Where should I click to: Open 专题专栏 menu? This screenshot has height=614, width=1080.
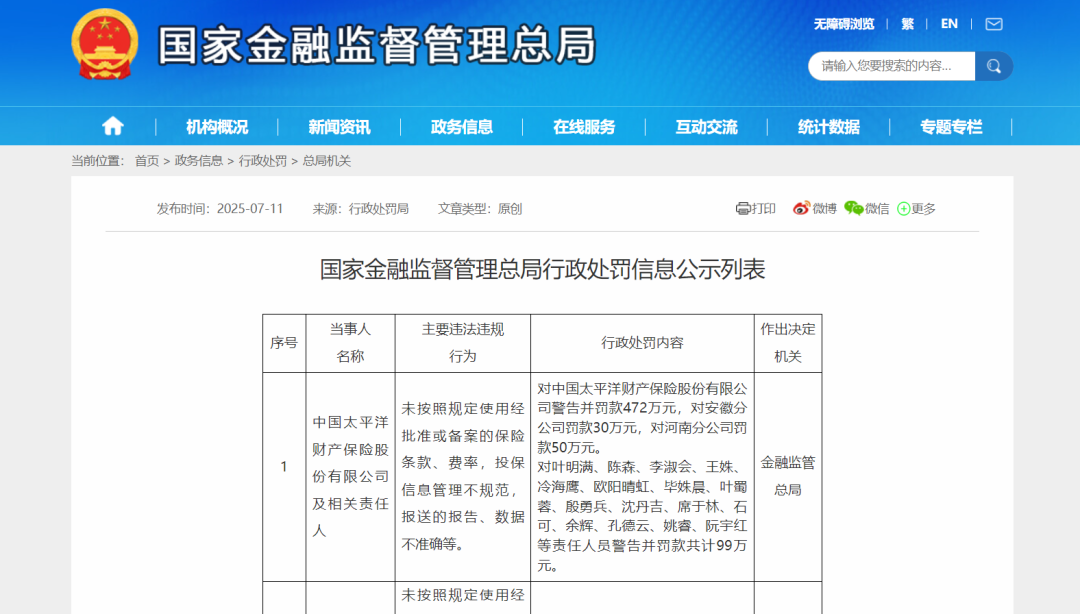[x=951, y=127]
